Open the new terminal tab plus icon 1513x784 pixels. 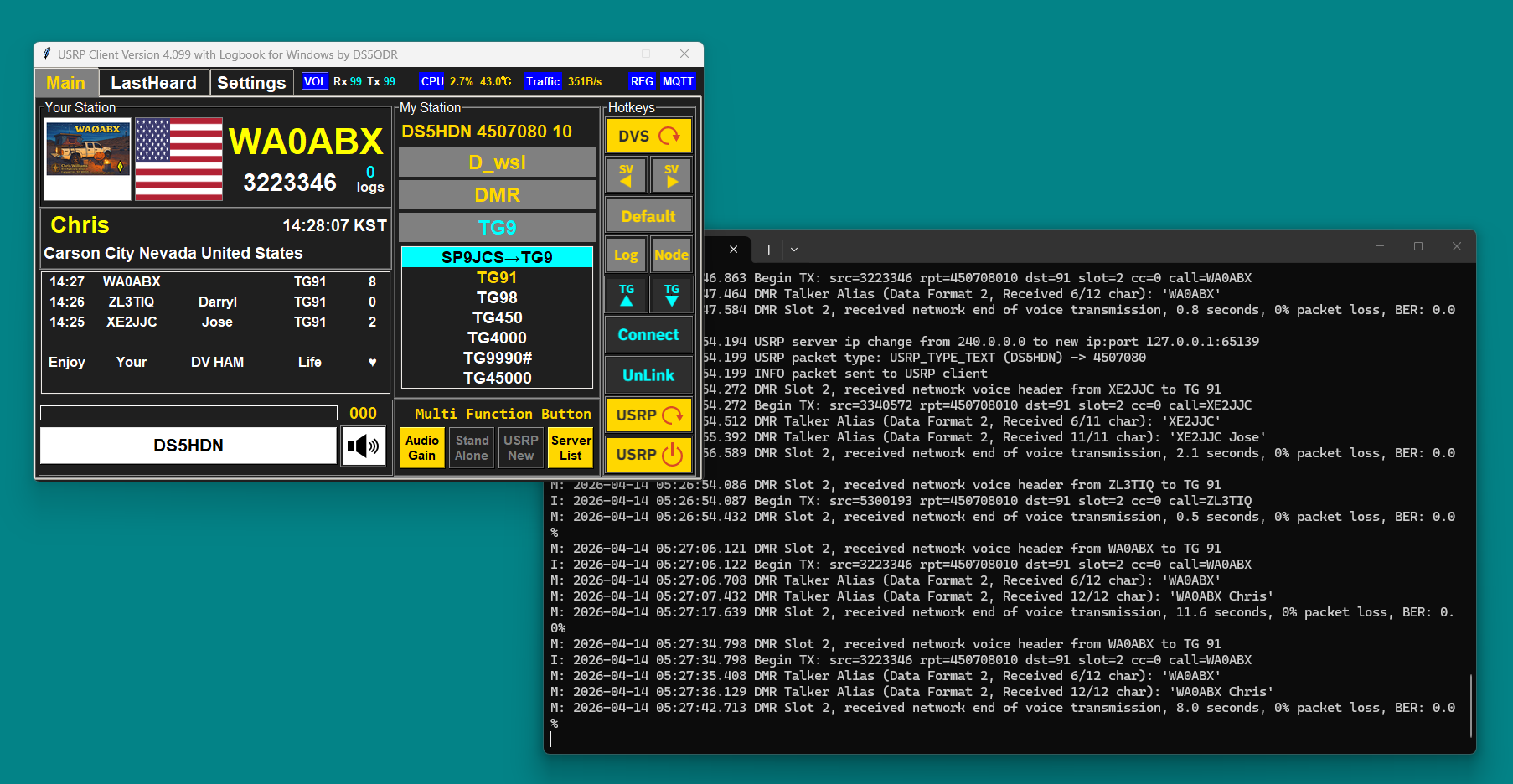pos(768,250)
